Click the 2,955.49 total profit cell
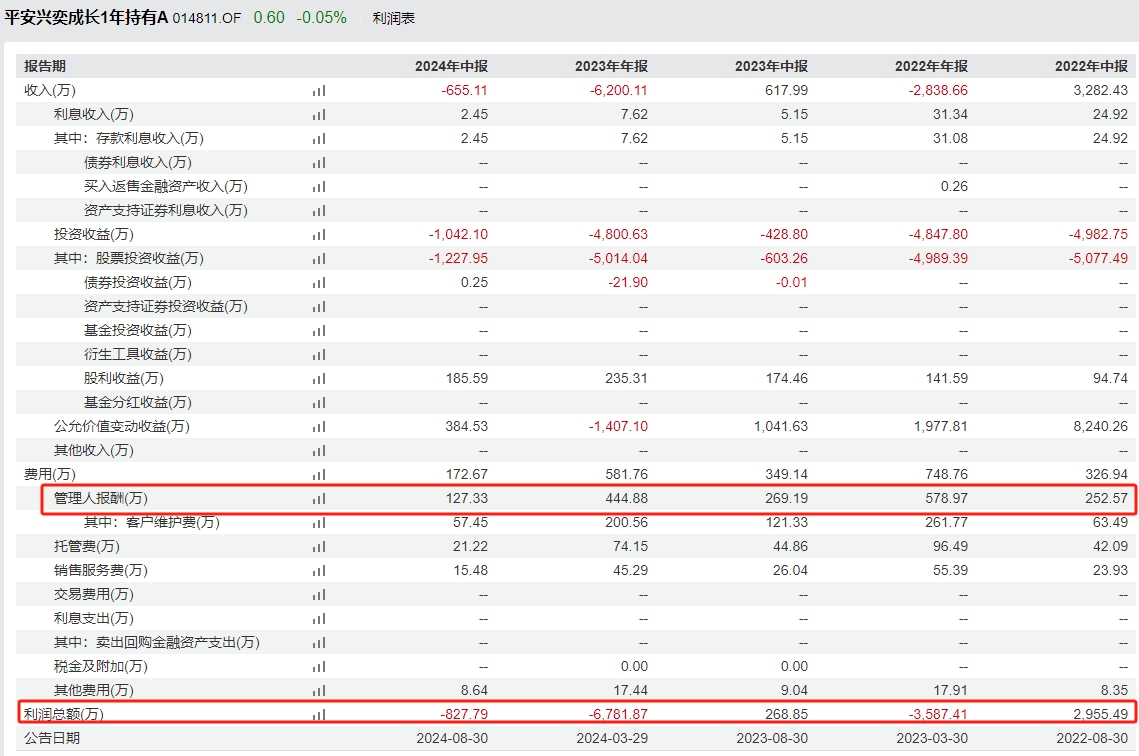 [x=1101, y=714]
